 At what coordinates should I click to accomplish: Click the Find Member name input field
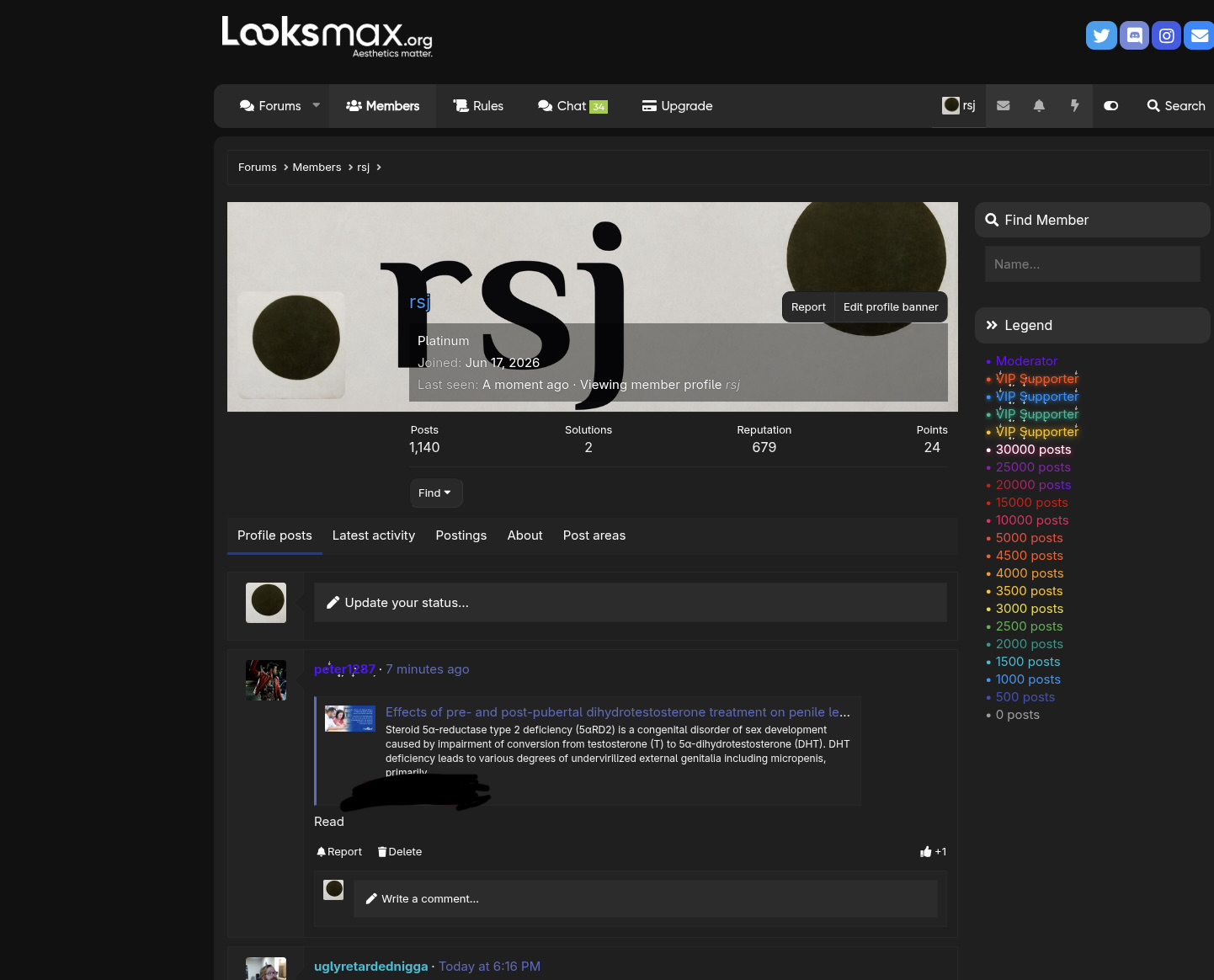click(1093, 264)
